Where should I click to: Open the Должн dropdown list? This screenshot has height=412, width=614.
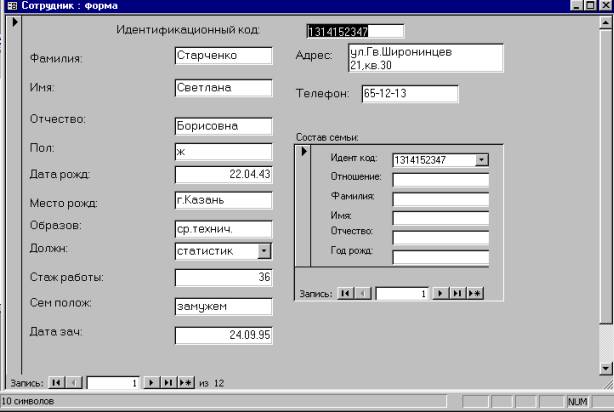264,251
